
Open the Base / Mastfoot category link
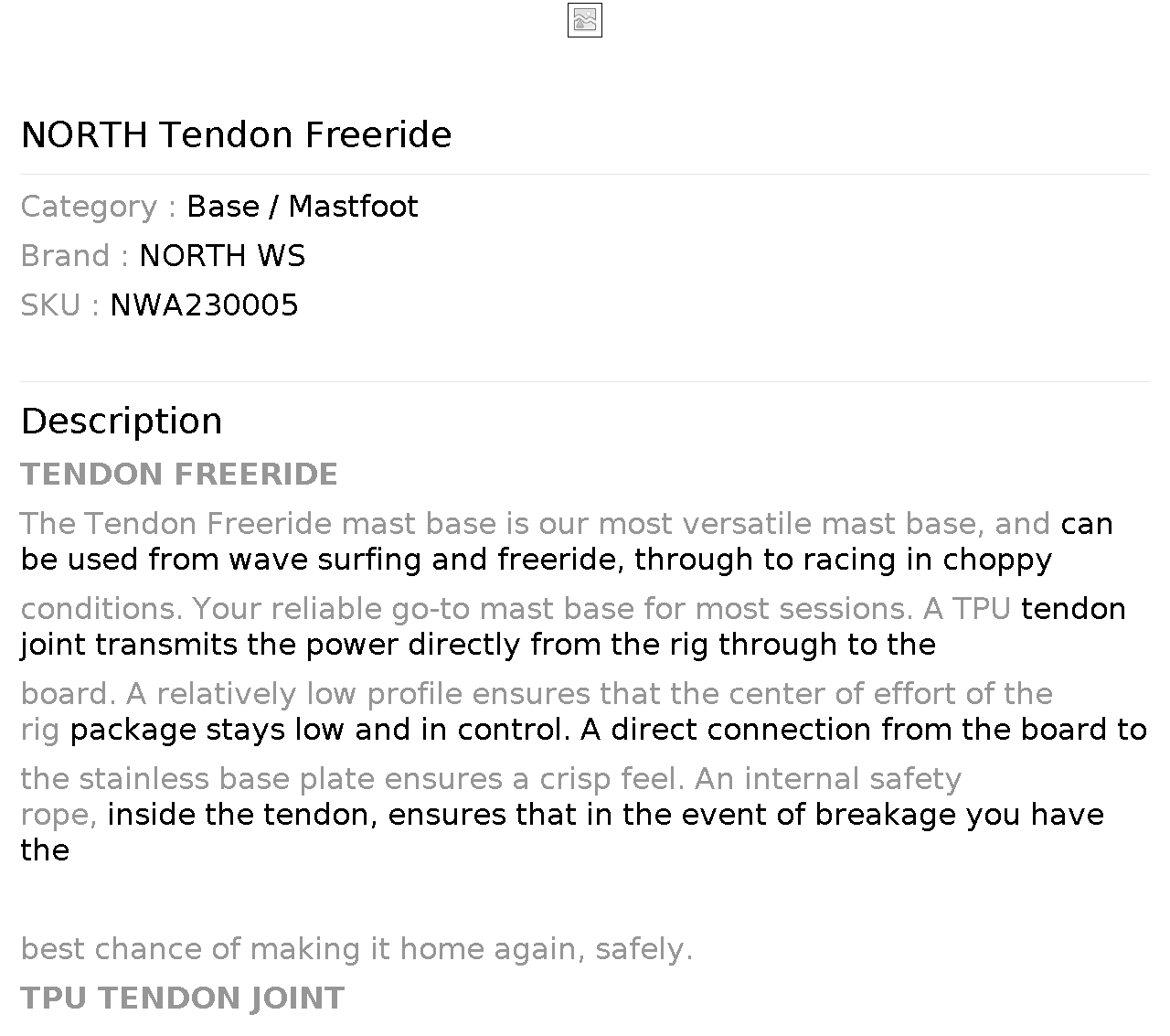[302, 207]
